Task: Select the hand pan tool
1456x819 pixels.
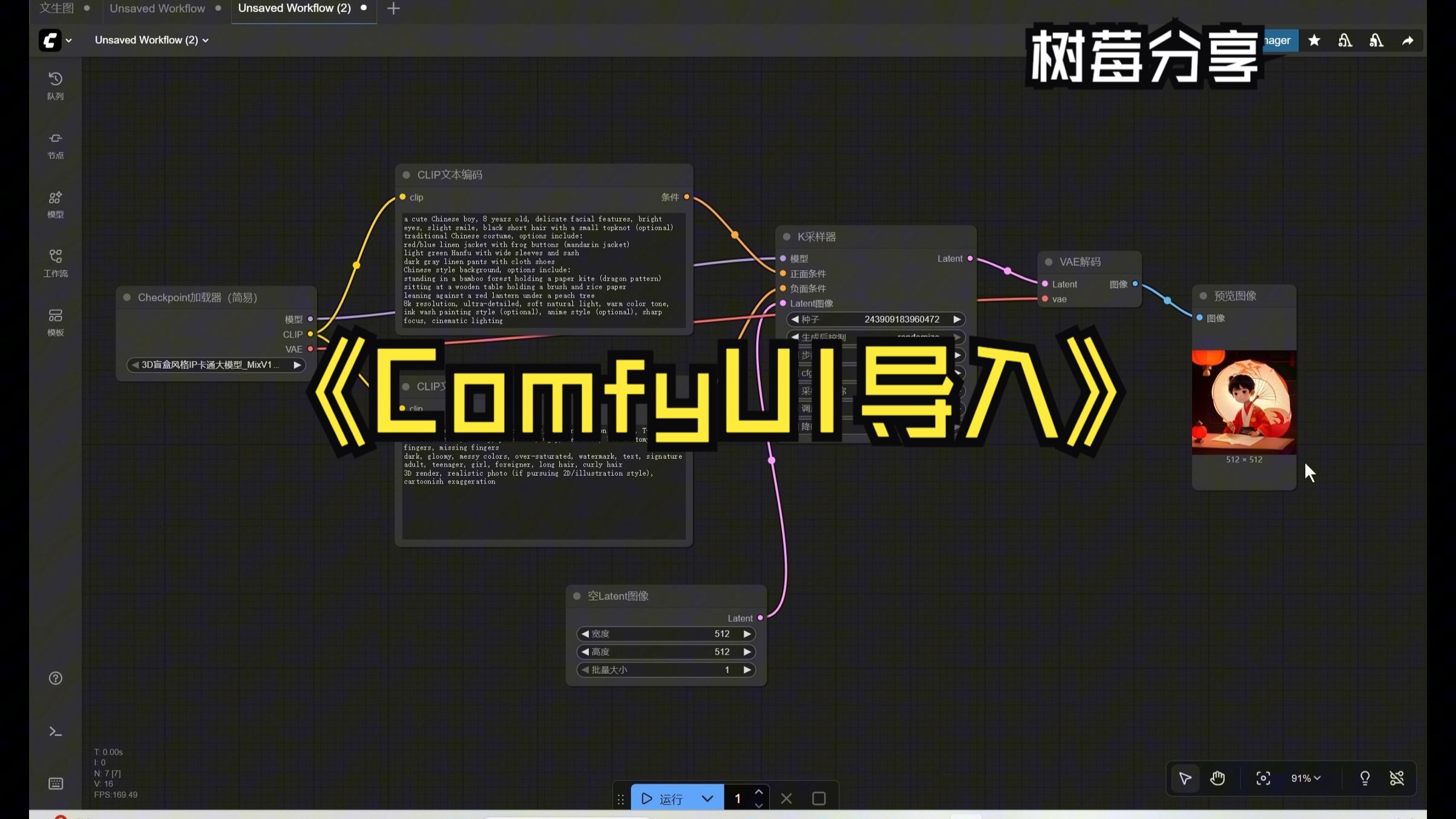Action: (1217, 778)
